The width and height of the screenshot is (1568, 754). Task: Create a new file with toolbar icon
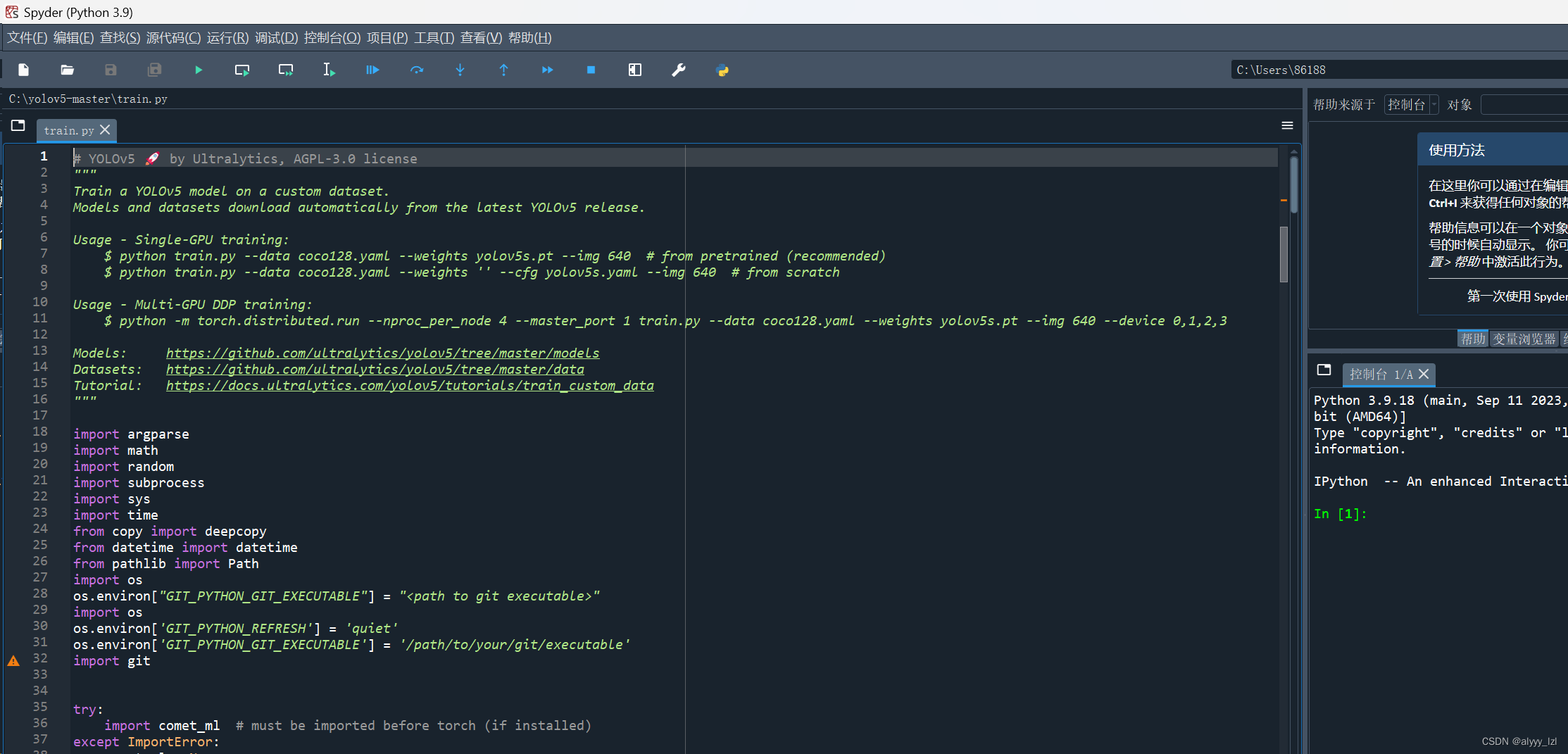click(24, 70)
